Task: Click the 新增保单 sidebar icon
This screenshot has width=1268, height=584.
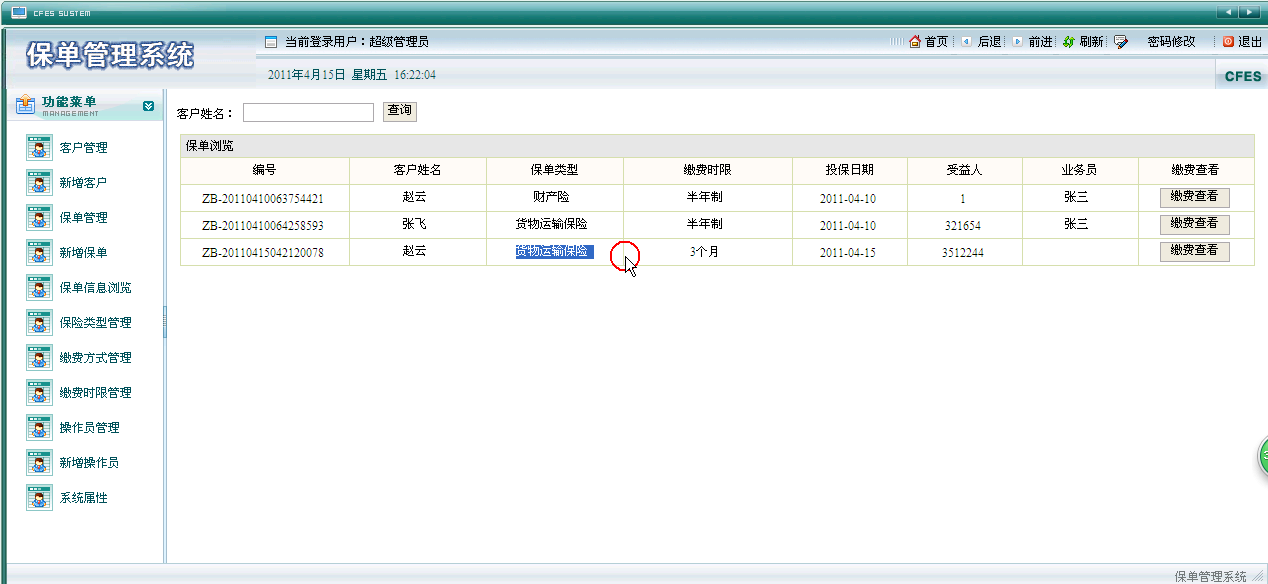Action: click(39, 253)
